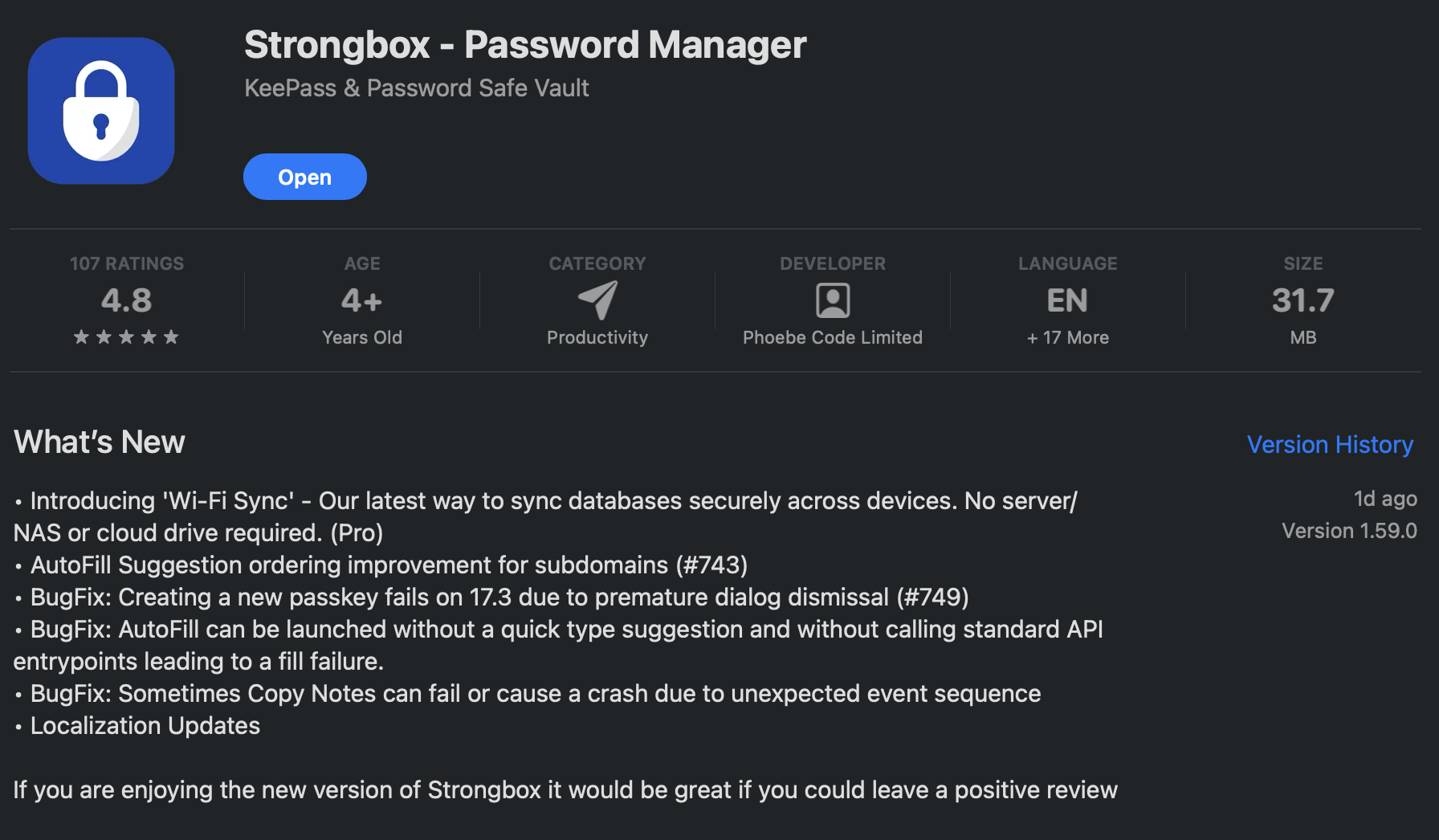
Task: Show the + 17 More languages
Action: [1067, 337]
